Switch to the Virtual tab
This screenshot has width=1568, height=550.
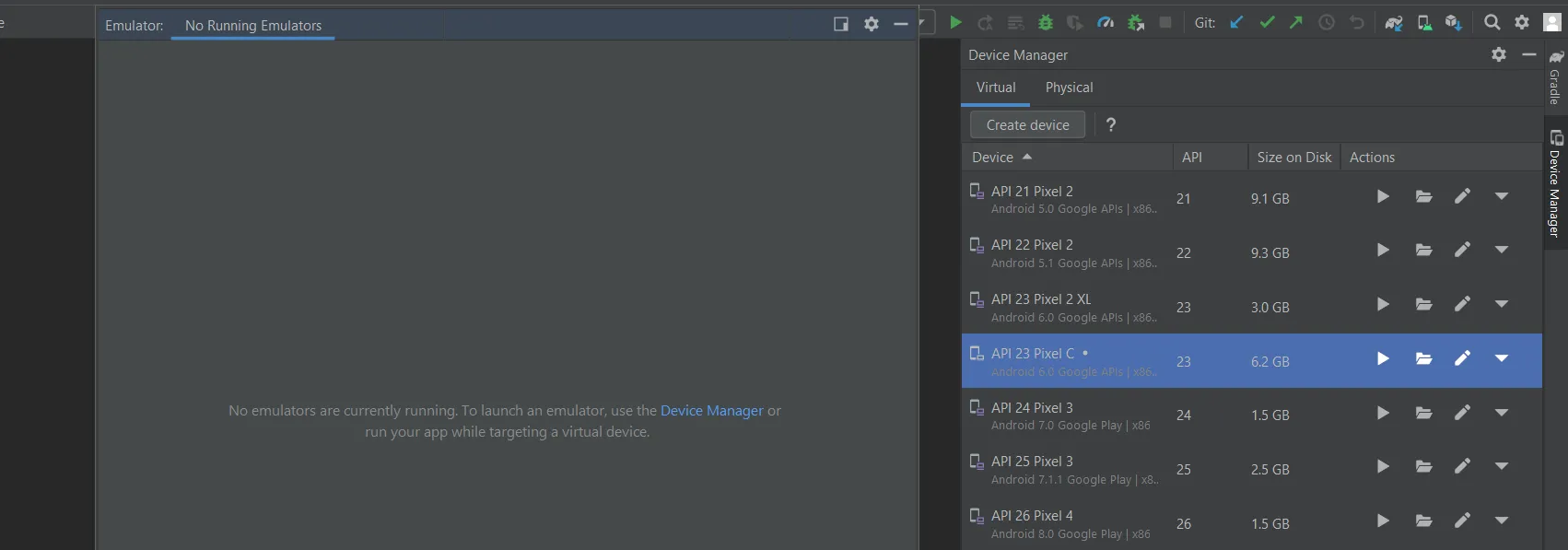(996, 88)
